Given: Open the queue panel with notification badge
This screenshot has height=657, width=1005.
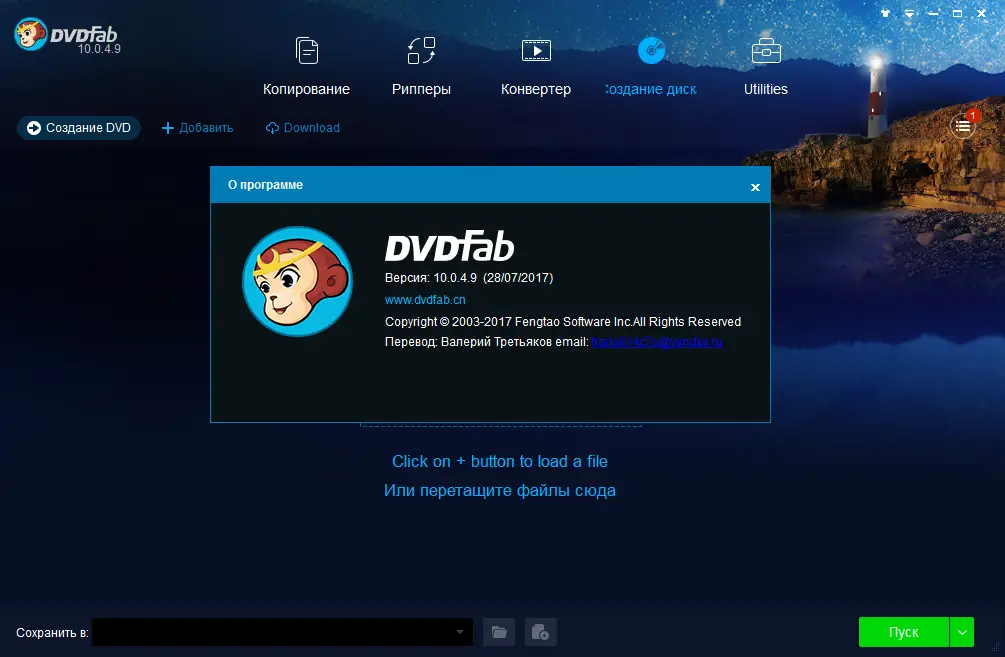Looking at the screenshot, I should 961,127.
